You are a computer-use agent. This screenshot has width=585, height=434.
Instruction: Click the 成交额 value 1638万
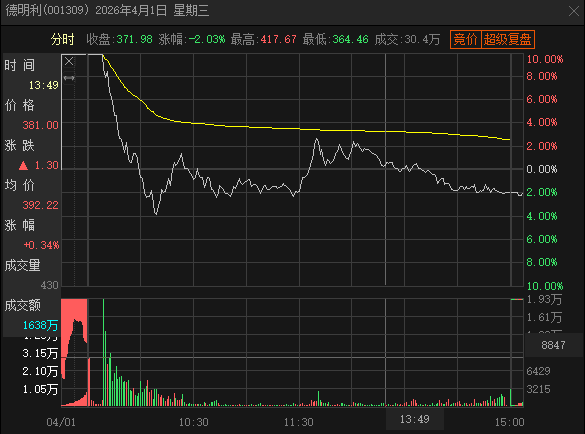click(40, 325)
